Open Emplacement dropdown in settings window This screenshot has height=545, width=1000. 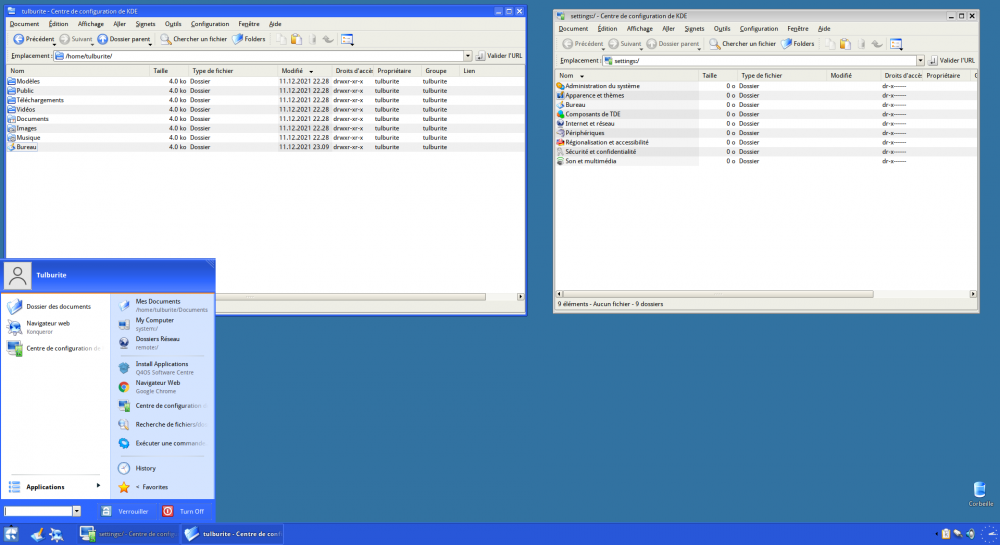pos(920,61)
